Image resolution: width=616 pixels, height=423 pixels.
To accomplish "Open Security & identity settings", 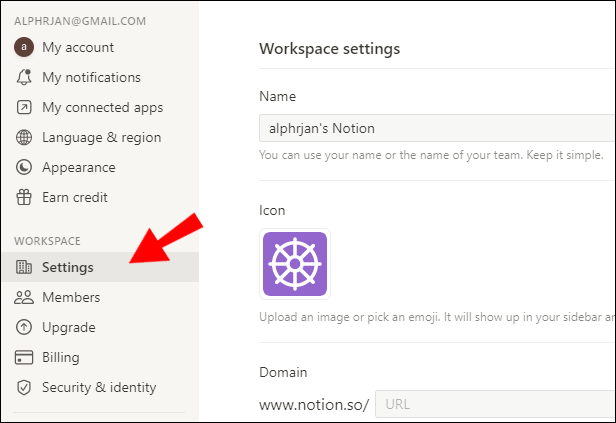I will point(100,388).
